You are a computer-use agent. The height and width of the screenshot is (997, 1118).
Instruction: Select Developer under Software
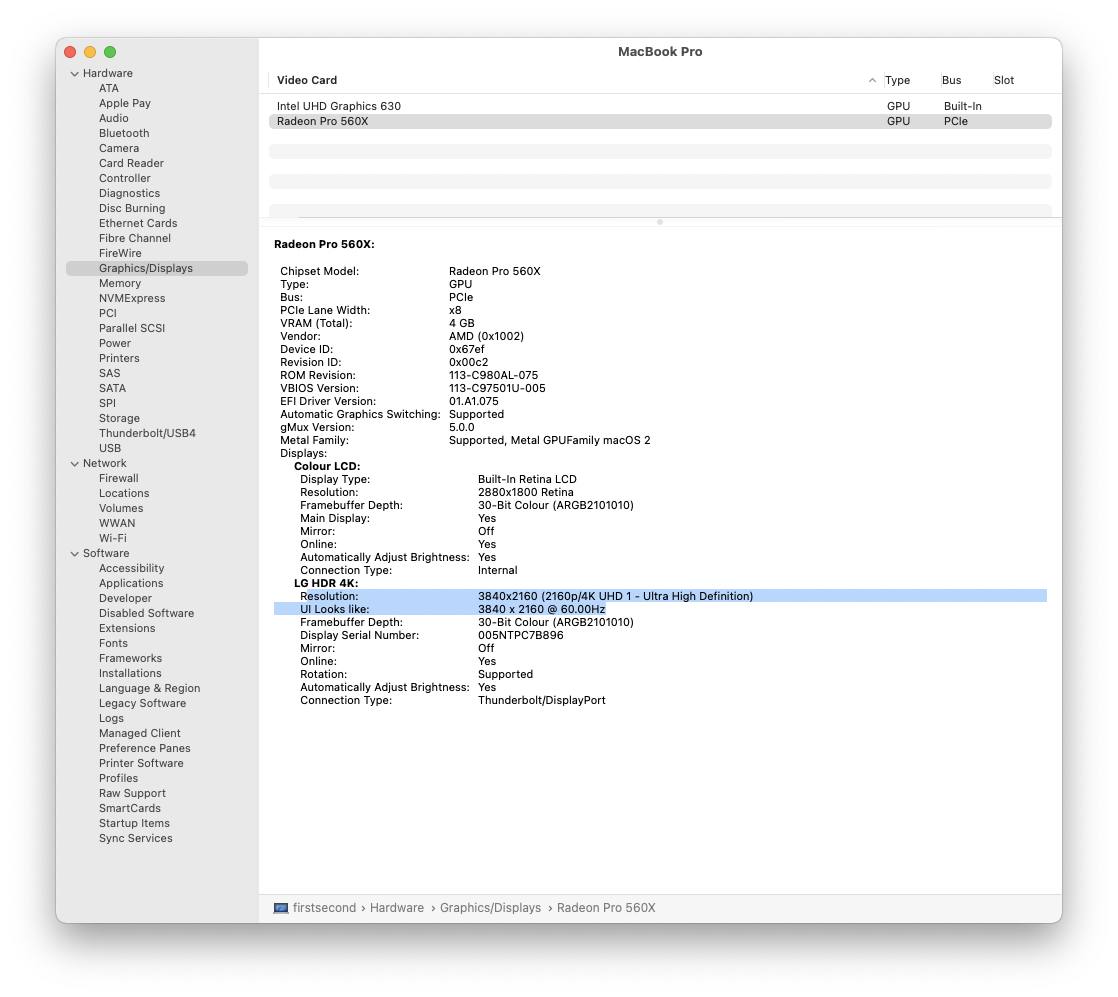(125, 598)
